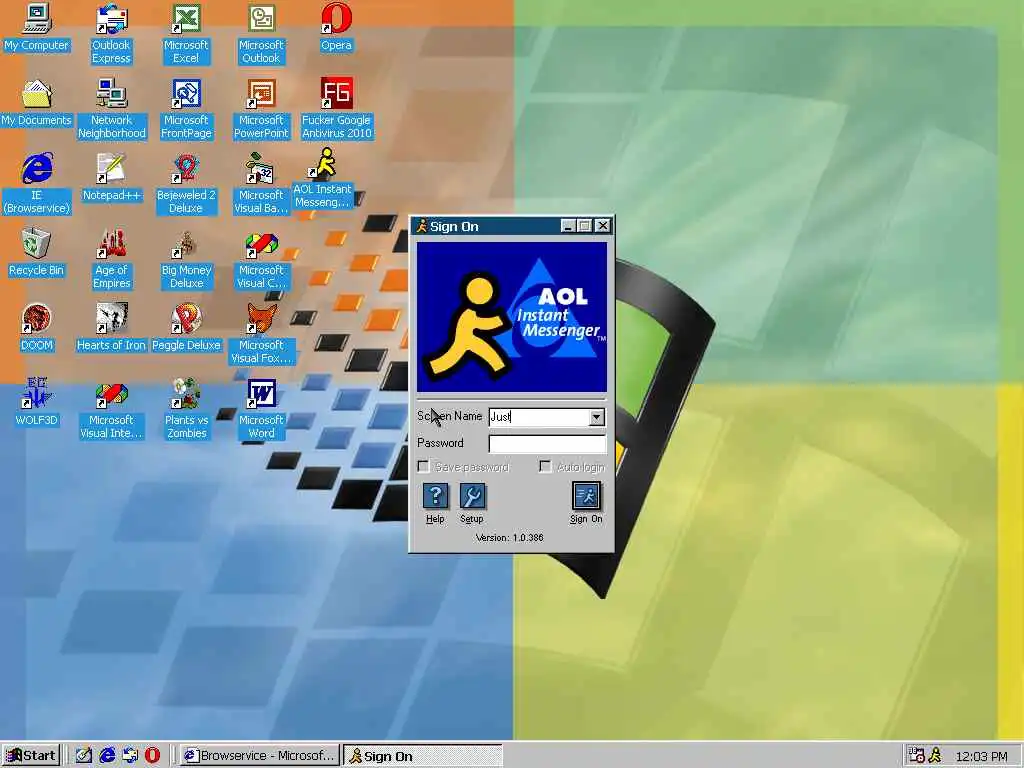1024x768 pixels.
Task: Select the Age of Empires shortcut
Action: (x=111, y=258)
